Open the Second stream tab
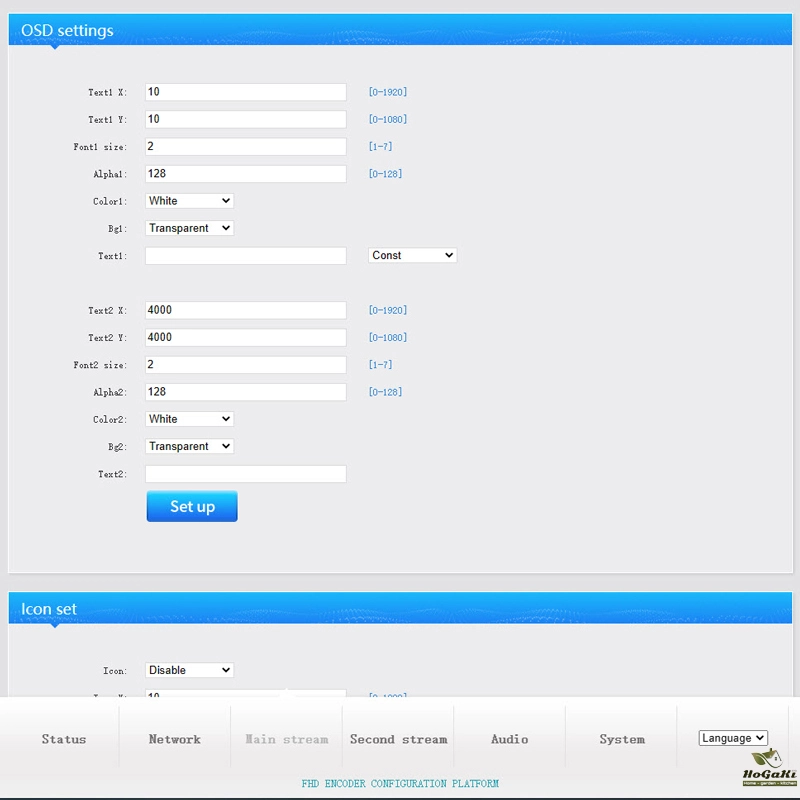 (x=398, y=739)
